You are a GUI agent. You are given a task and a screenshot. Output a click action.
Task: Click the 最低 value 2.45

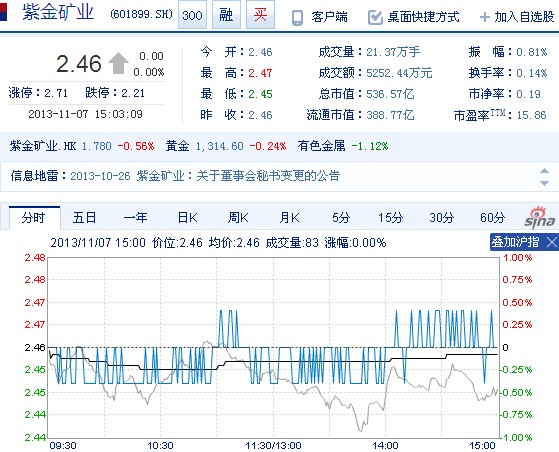(260, 94)
